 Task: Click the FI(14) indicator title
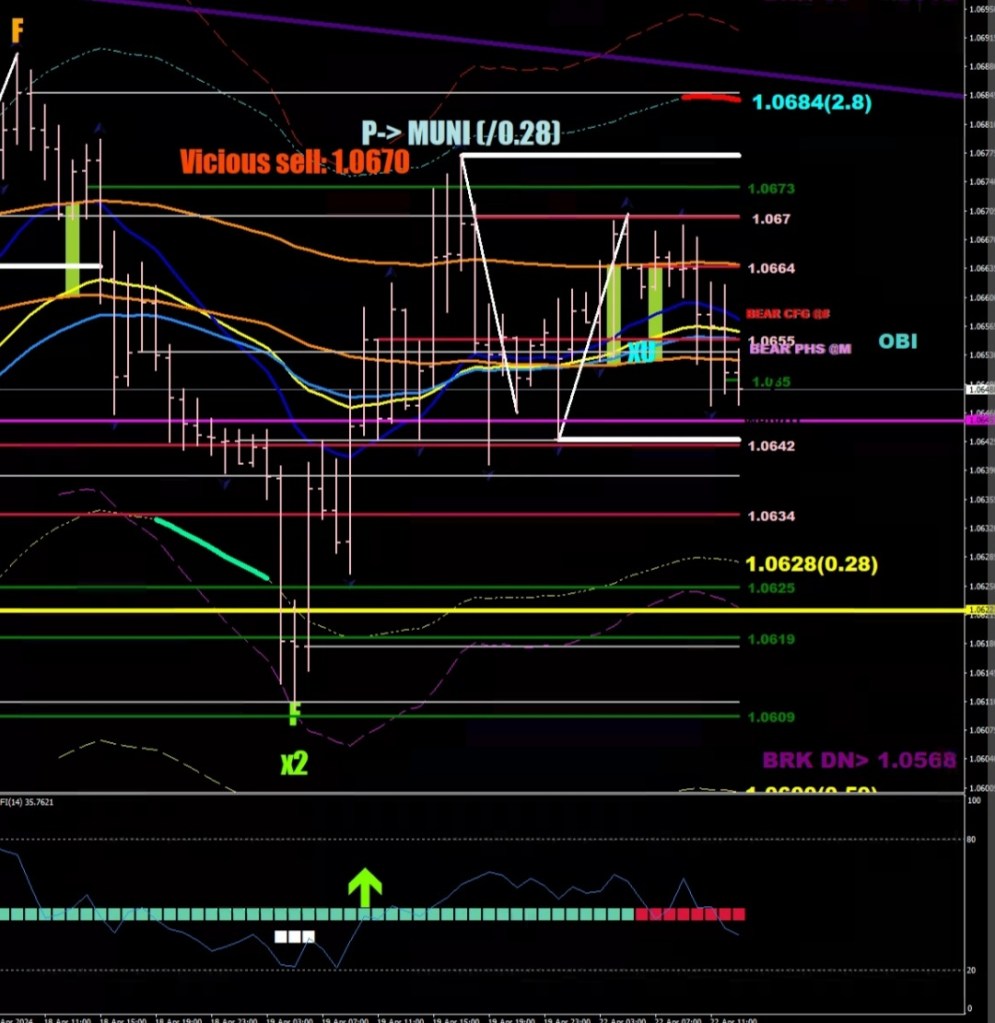point(27,802)
